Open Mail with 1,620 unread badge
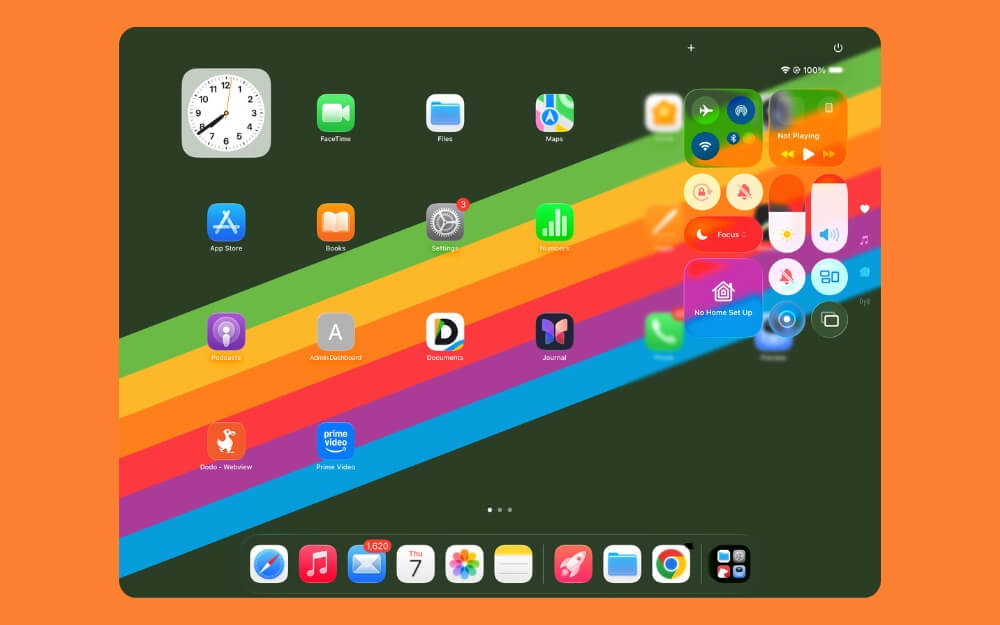1000x625 pixels. pos(367,564)
